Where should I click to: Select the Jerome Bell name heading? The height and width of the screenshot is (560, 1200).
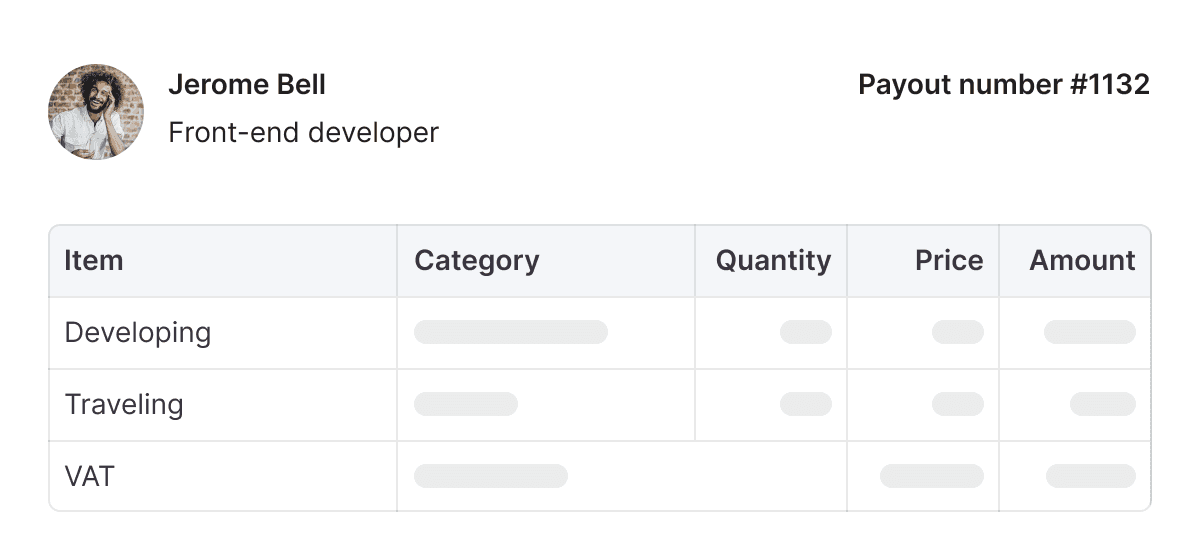(247, 85)
